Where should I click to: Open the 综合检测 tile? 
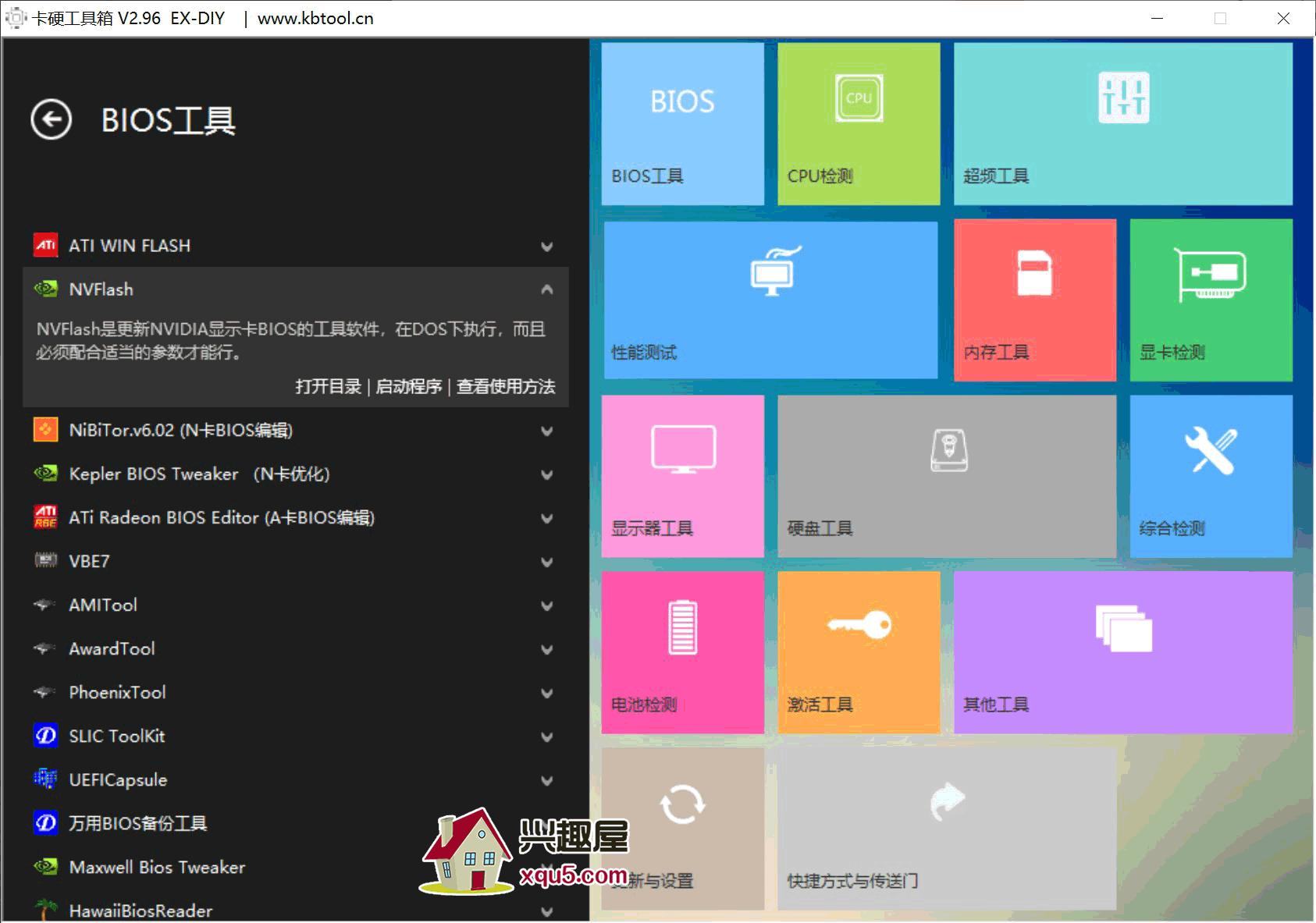click(x=1211, y=477)
